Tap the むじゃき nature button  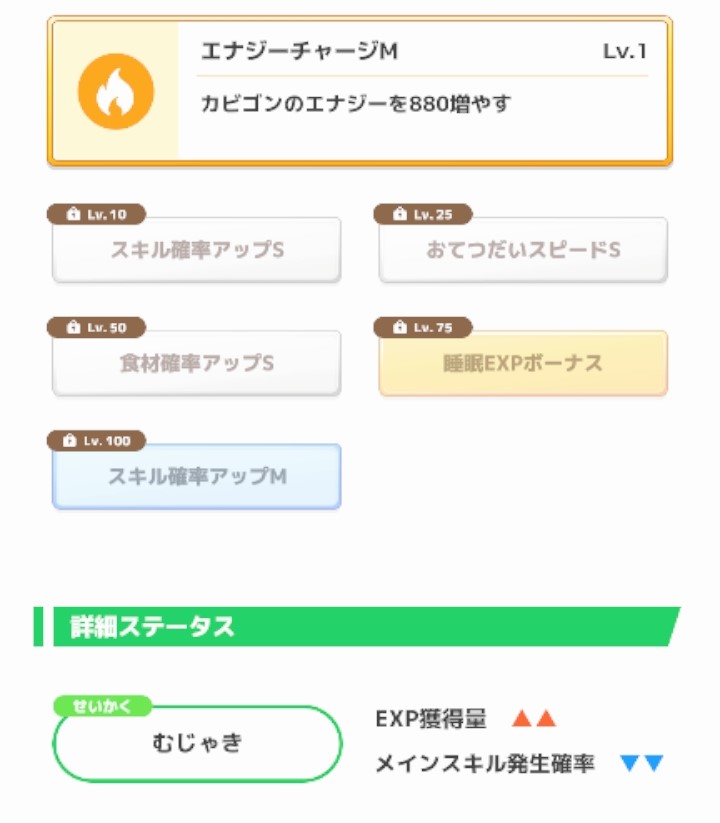(197, 744)
